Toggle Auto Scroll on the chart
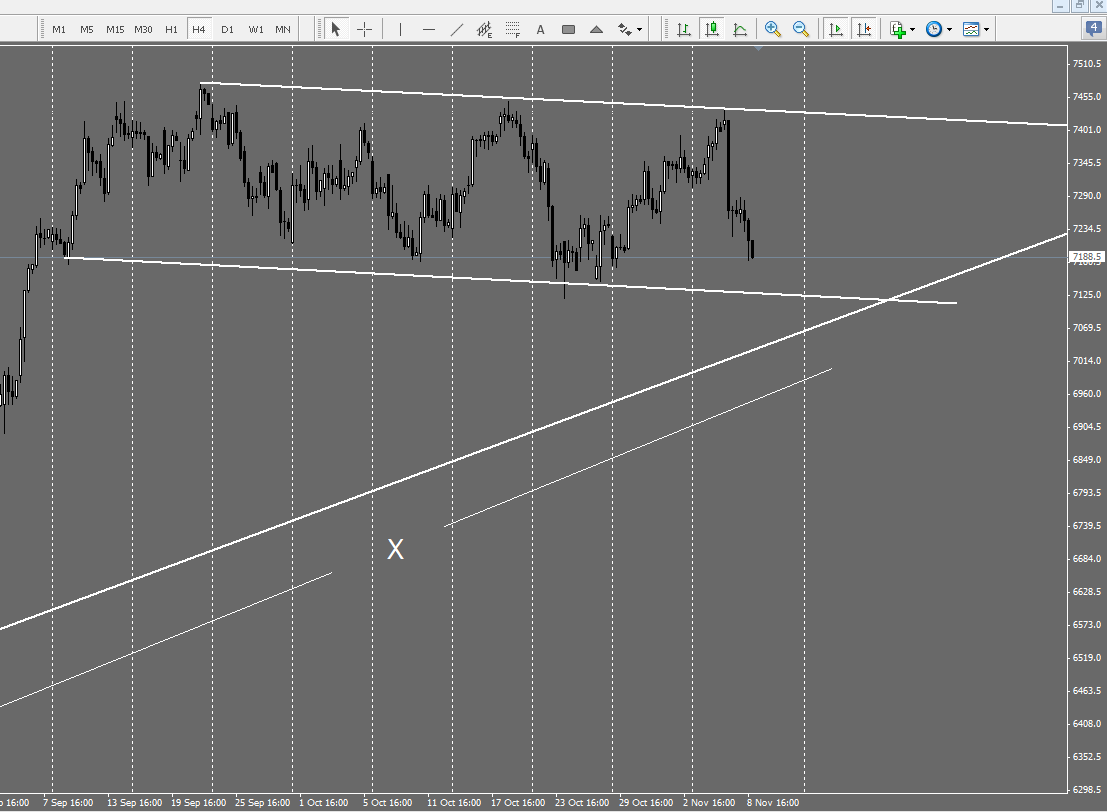The height and width of the screenshot is (812, 1107). tap(836, 29)
